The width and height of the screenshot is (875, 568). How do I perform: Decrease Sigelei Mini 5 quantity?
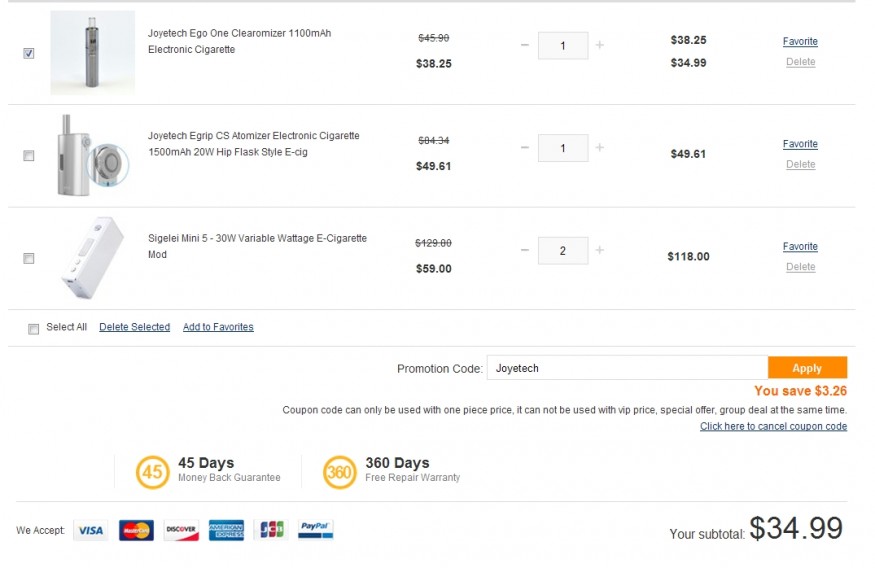(x=525, y=250)
